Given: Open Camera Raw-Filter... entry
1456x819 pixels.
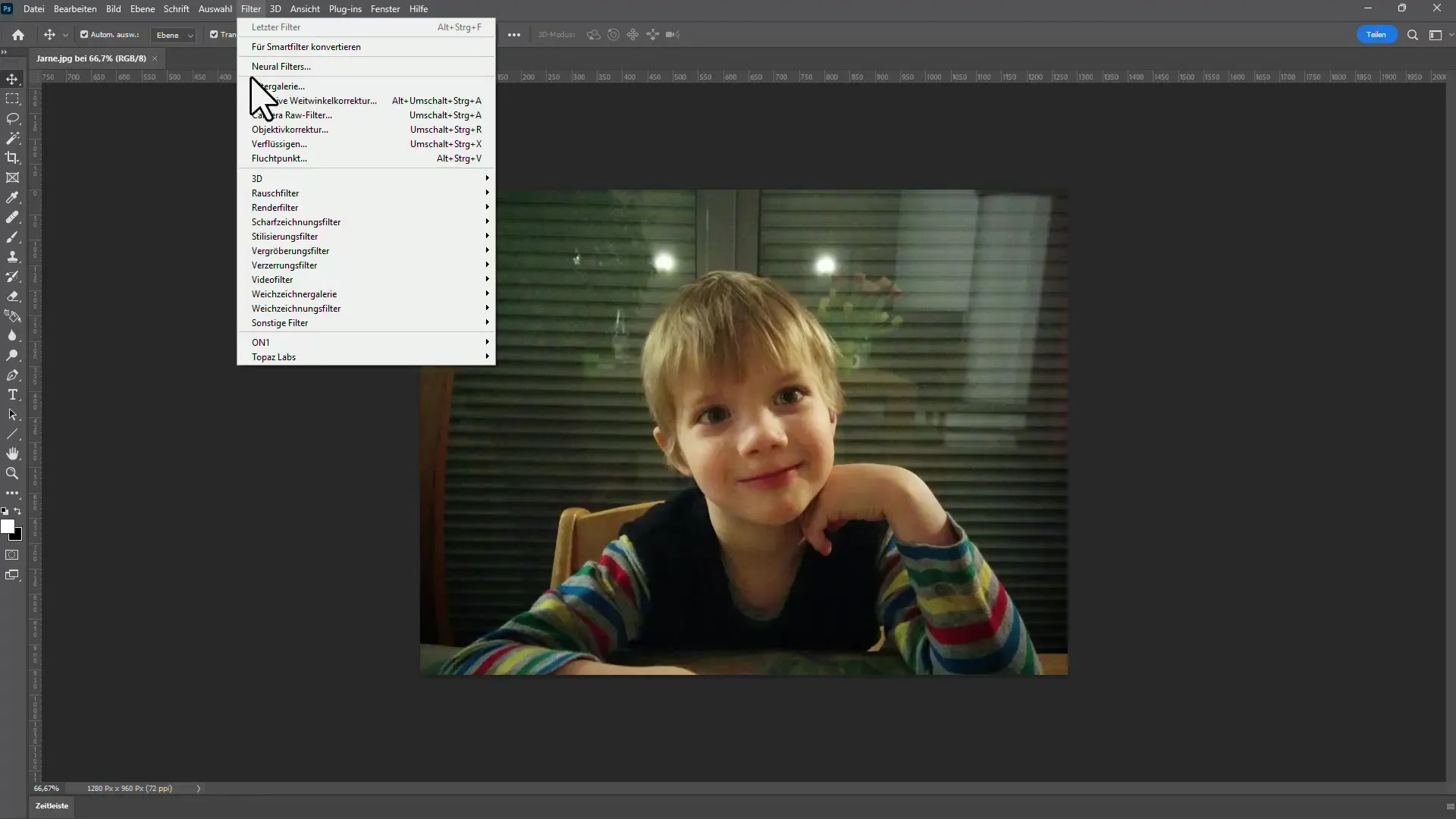Looking at the screenshot, I should click(366, 115).
